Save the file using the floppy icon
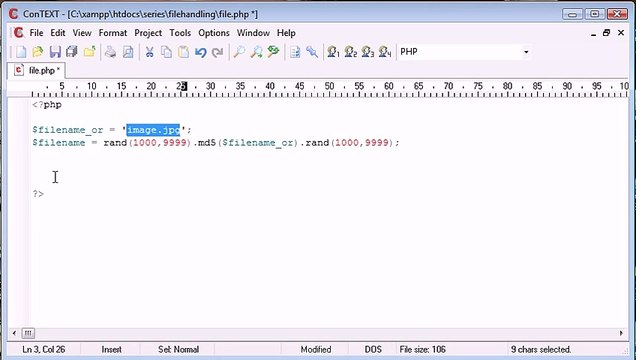Screen dimensions: 636x360 (x=55, y=52)
